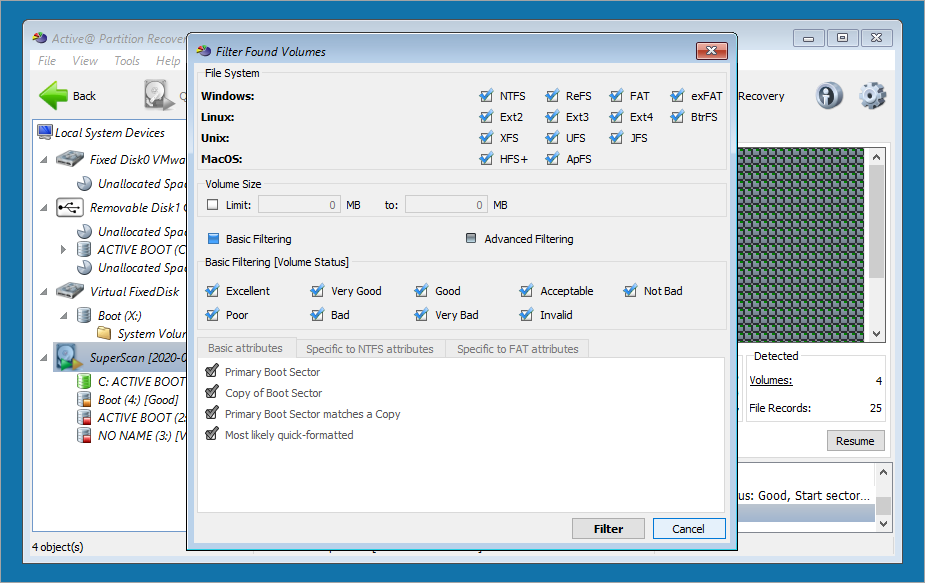Close the Filter Found Volumes dialog
925x583 pixels.
click(x=711, y=51)
